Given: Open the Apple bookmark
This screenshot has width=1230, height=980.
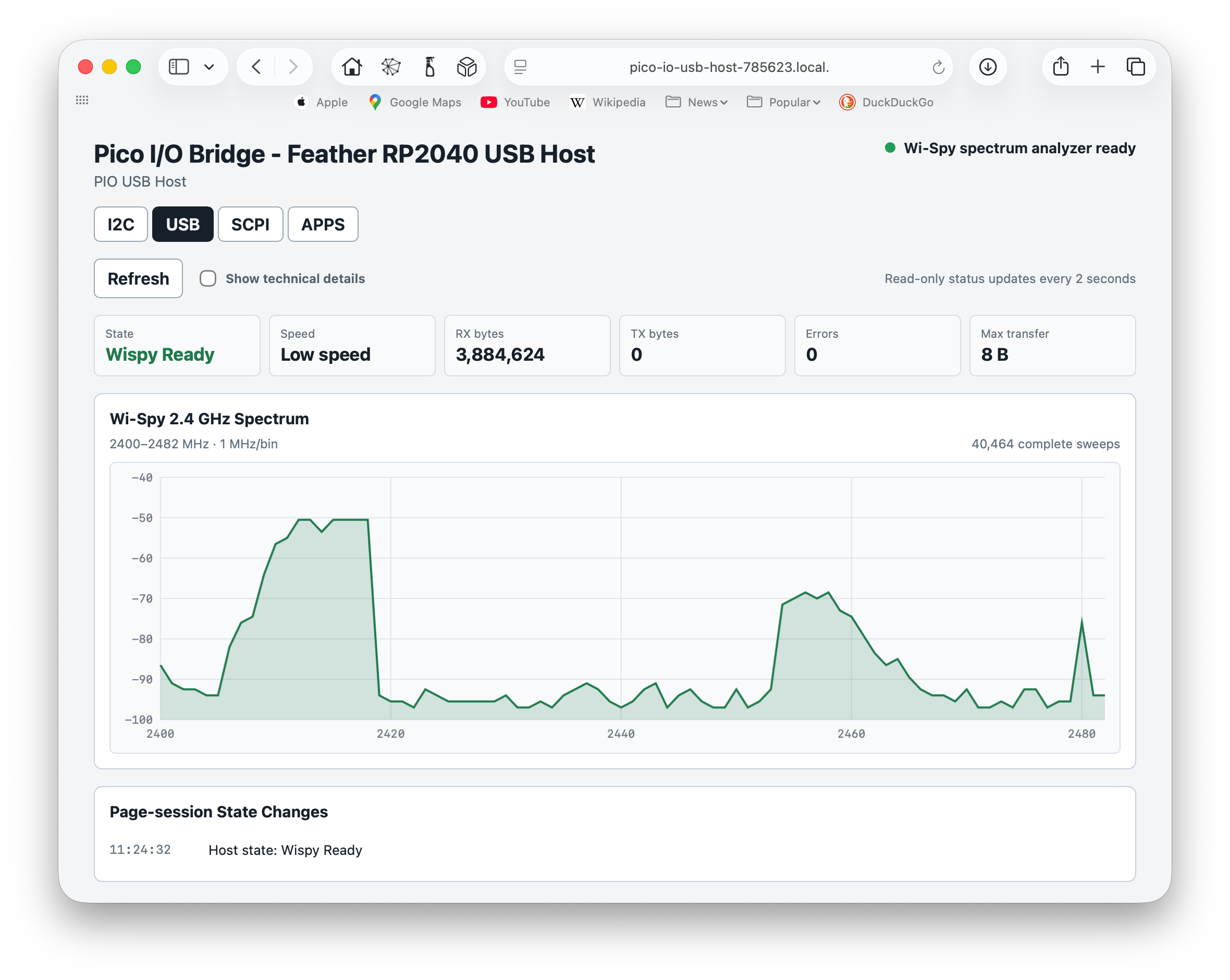Looking at the screenshot, I should 321,102.
